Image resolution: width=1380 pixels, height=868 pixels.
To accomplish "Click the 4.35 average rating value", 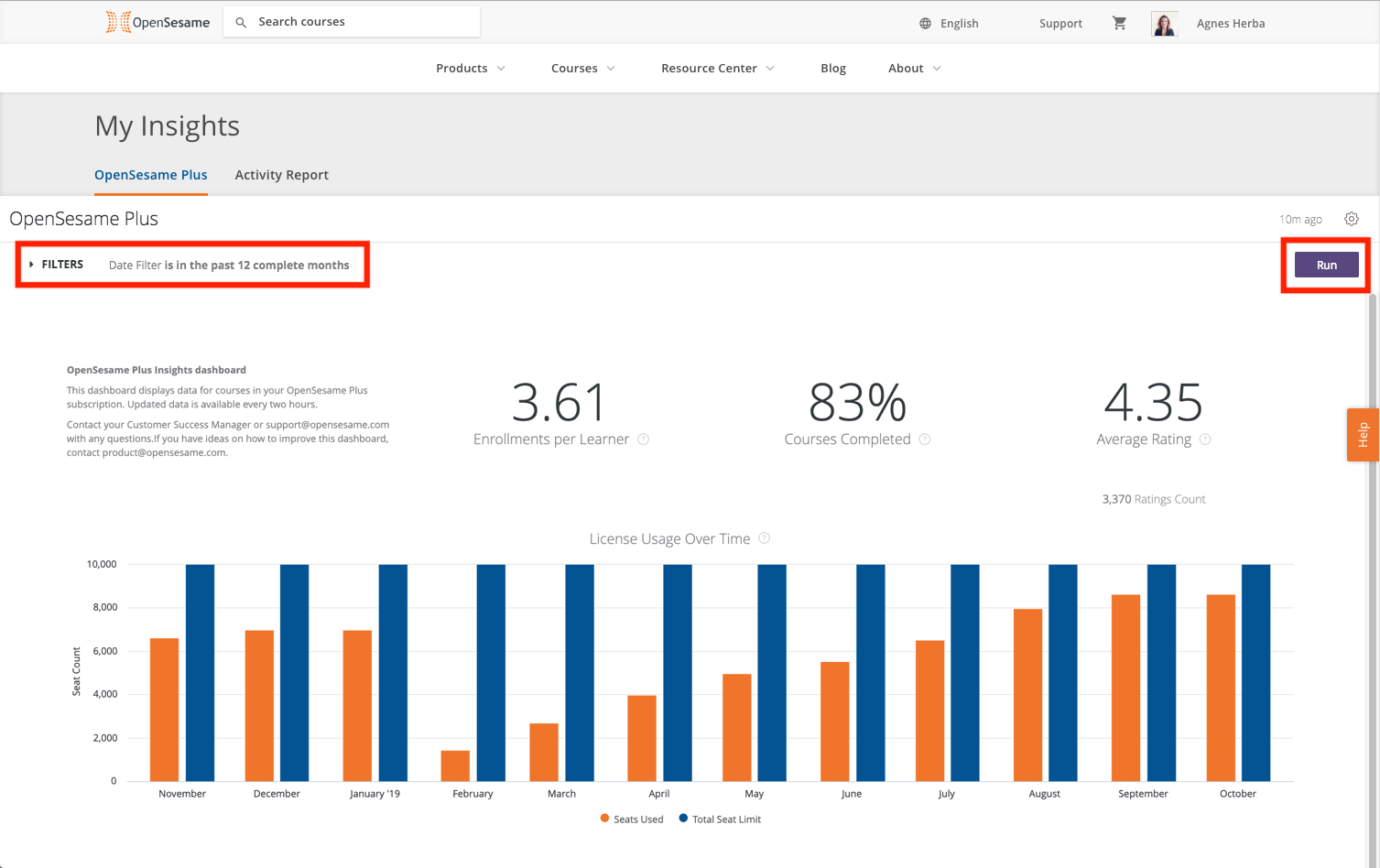I will click(x=1154, y=402).
